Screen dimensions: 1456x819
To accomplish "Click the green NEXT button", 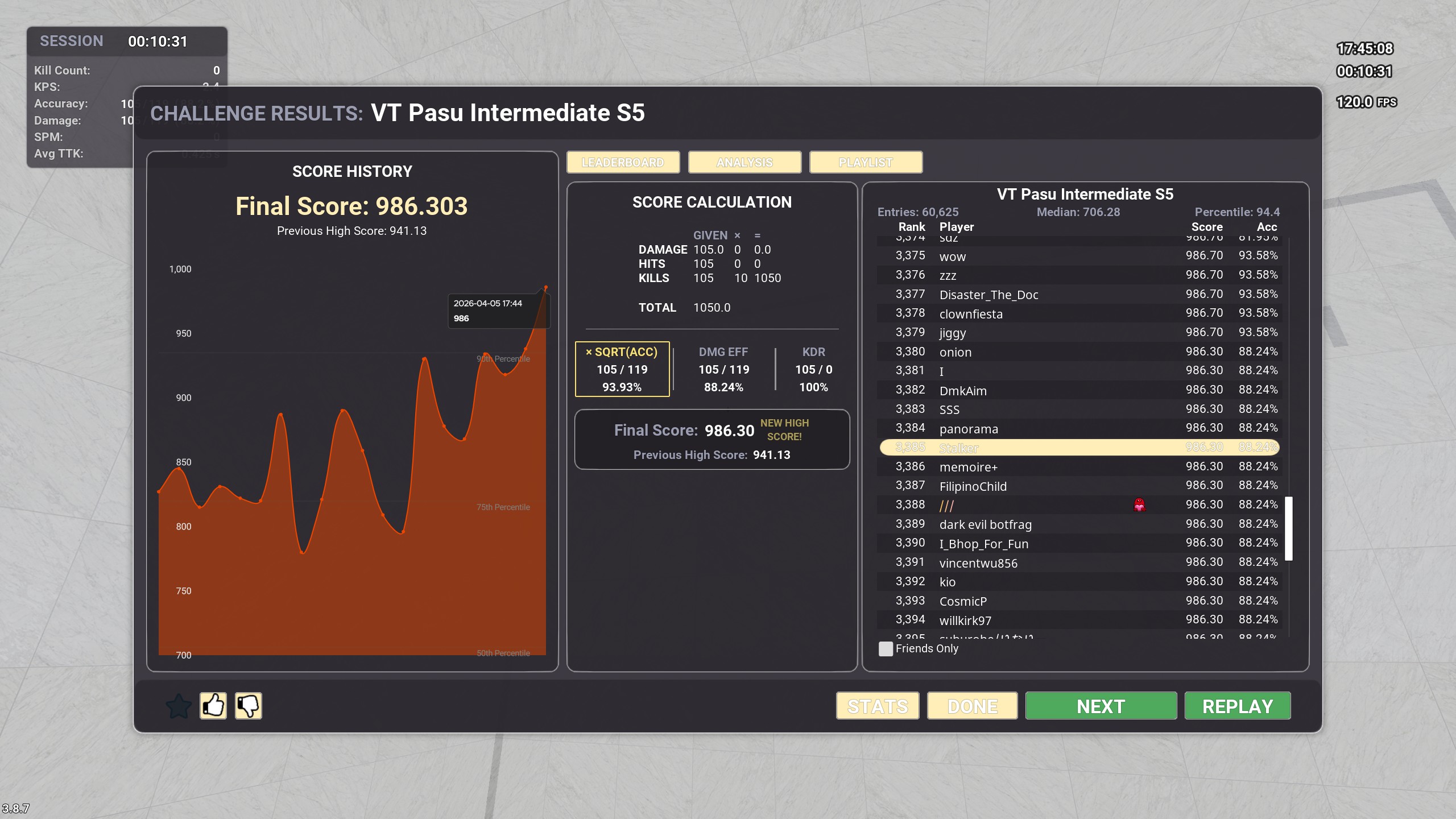I will pos(1101,706).
